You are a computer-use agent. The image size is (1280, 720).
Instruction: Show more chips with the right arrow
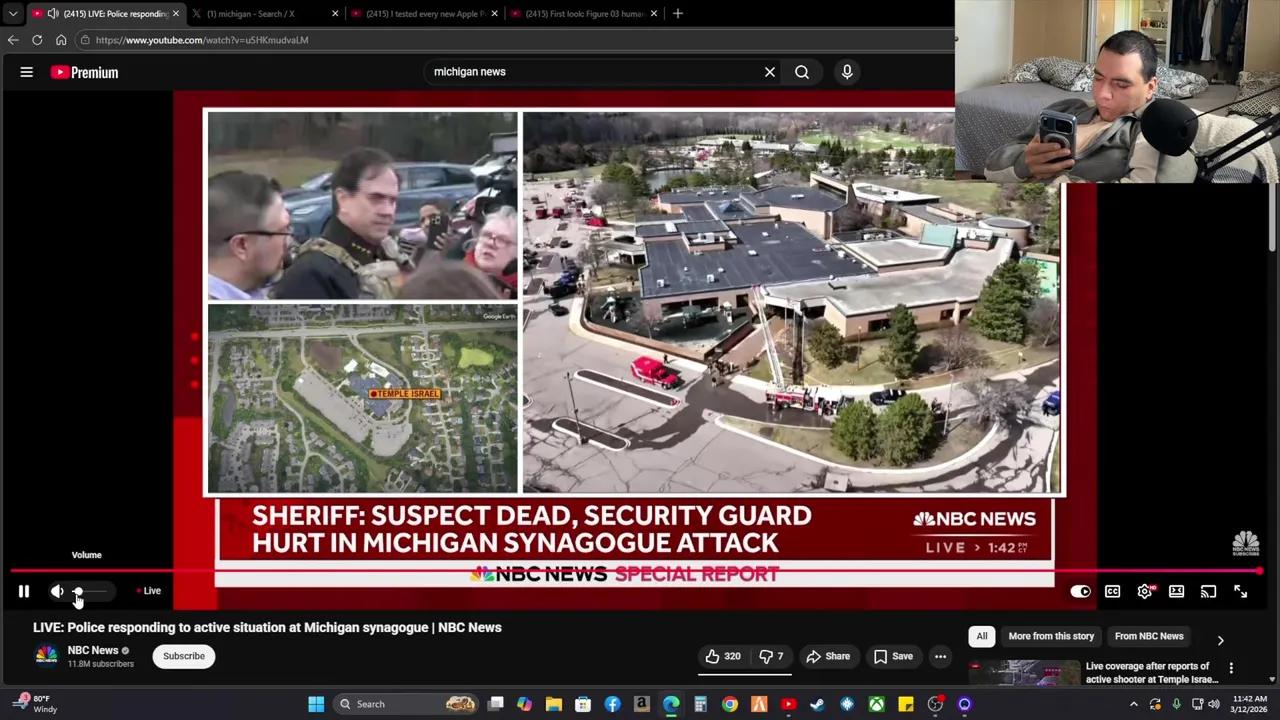(1220, 640)
